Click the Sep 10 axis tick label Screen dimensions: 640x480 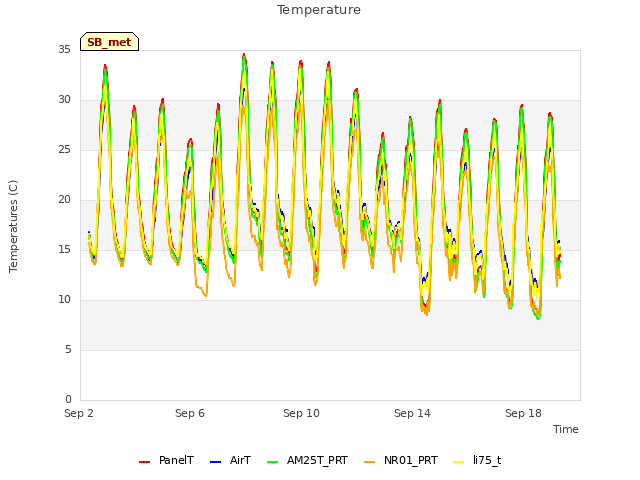click(301, 413)
